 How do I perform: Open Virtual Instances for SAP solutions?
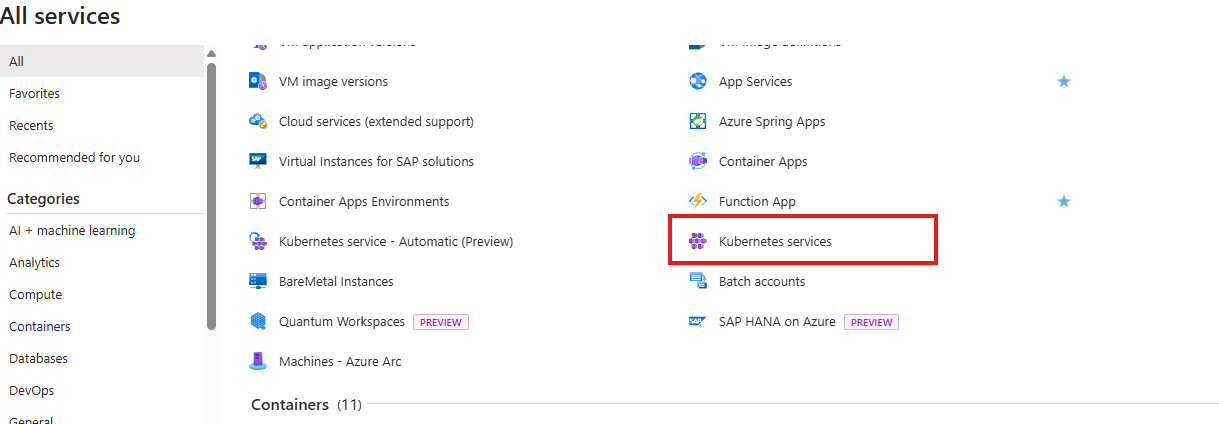[376, 161]
